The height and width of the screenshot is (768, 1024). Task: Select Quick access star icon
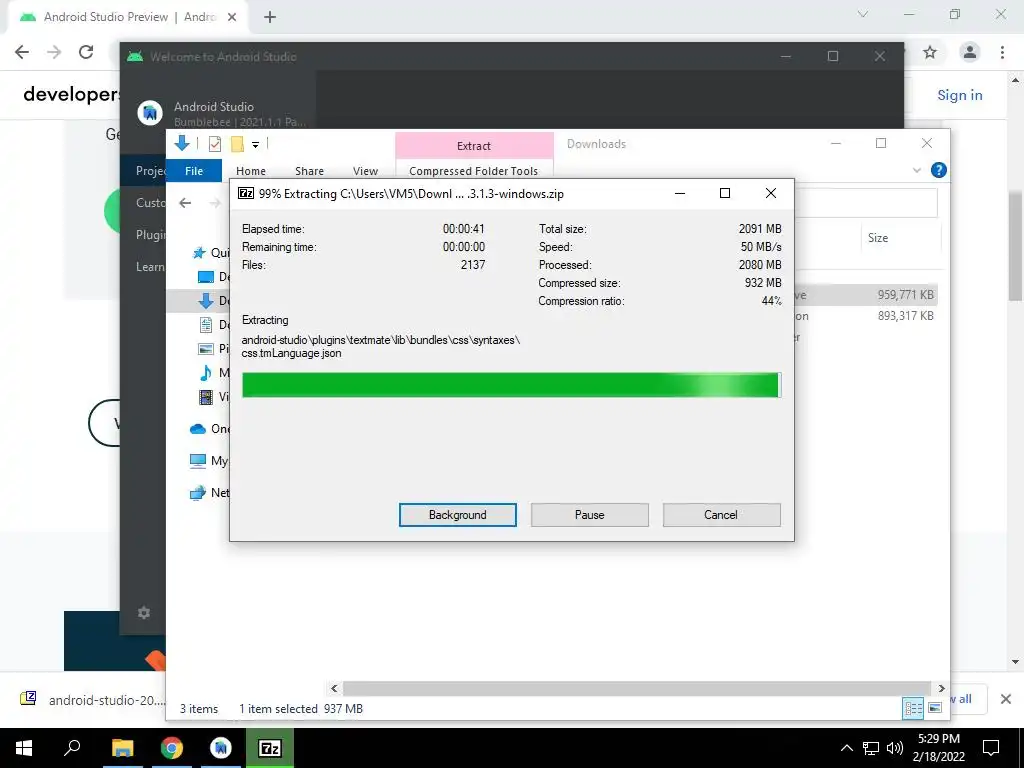click(x=199, y=253)
